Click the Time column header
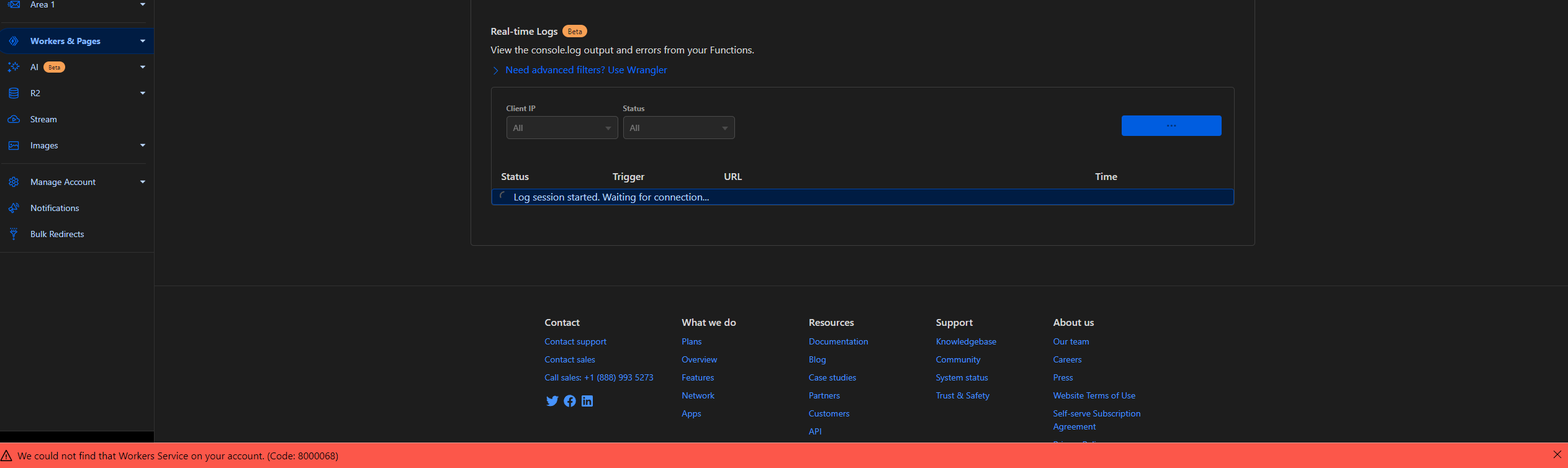The image size is (1568, 468). pos(1106,176)
